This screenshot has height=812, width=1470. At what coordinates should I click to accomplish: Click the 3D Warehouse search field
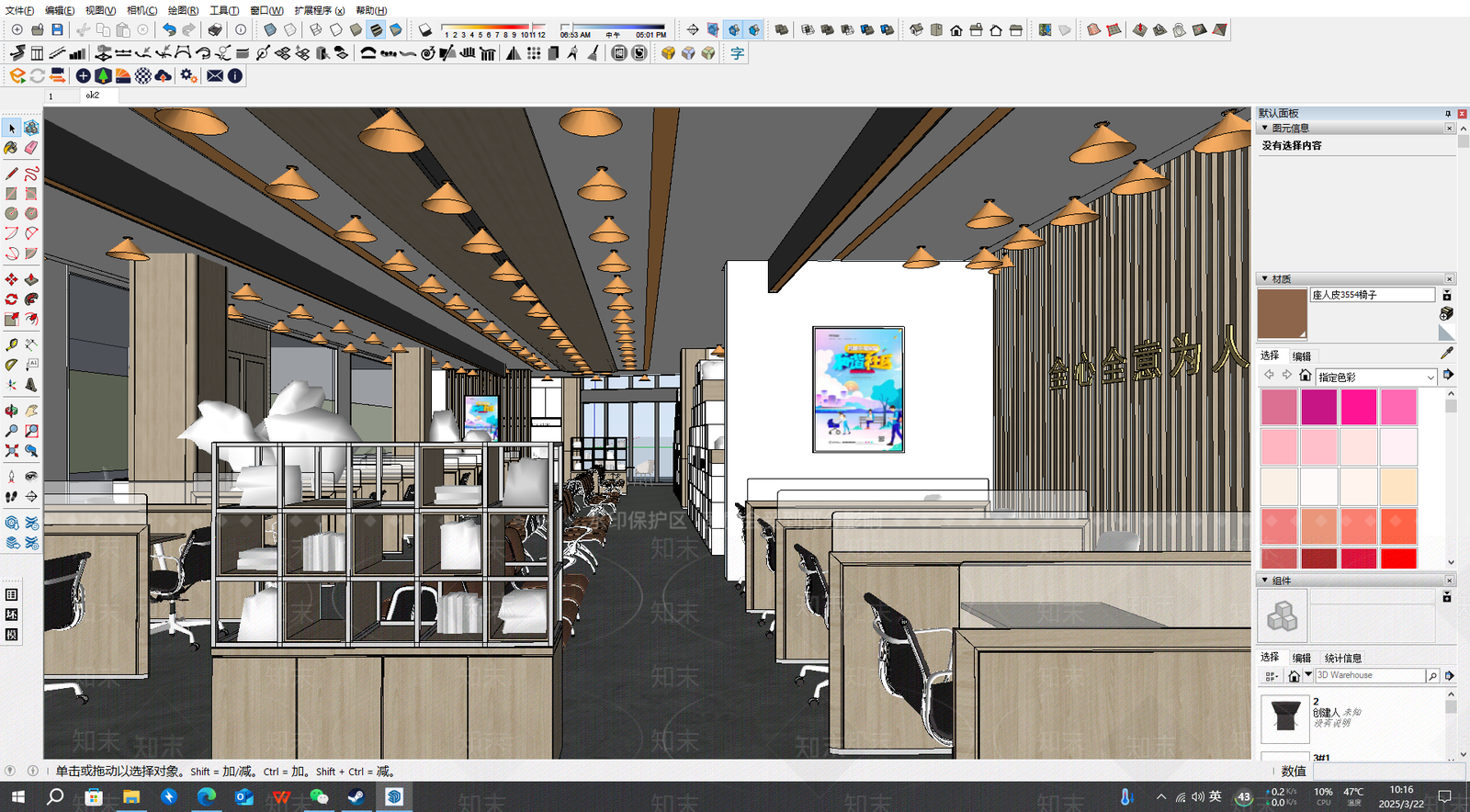pyautogui.click(x=1370, y=675)
